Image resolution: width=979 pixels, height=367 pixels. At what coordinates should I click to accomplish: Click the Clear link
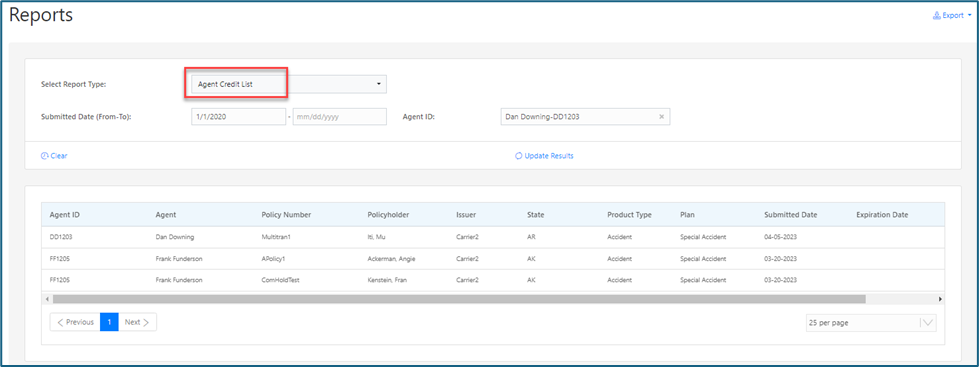click(59, 156)
